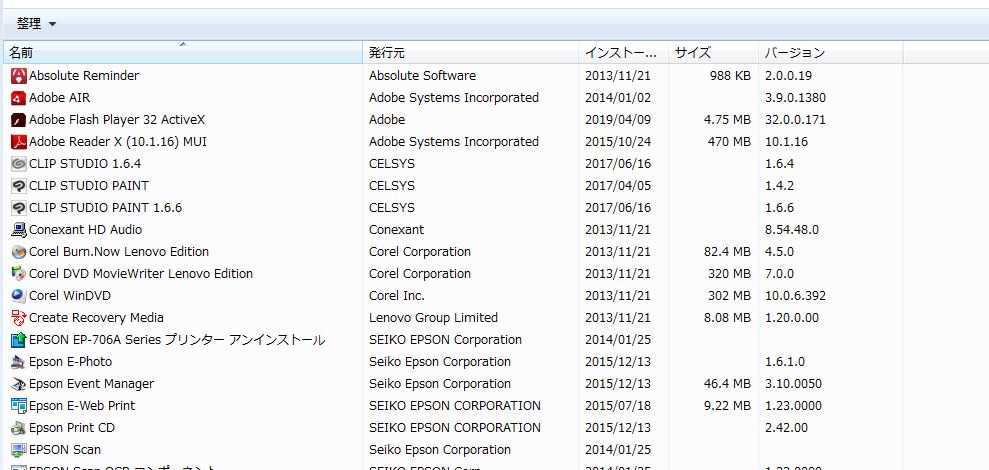
Task: Select the Epson E-Photo icon
Action: (19, 362)
